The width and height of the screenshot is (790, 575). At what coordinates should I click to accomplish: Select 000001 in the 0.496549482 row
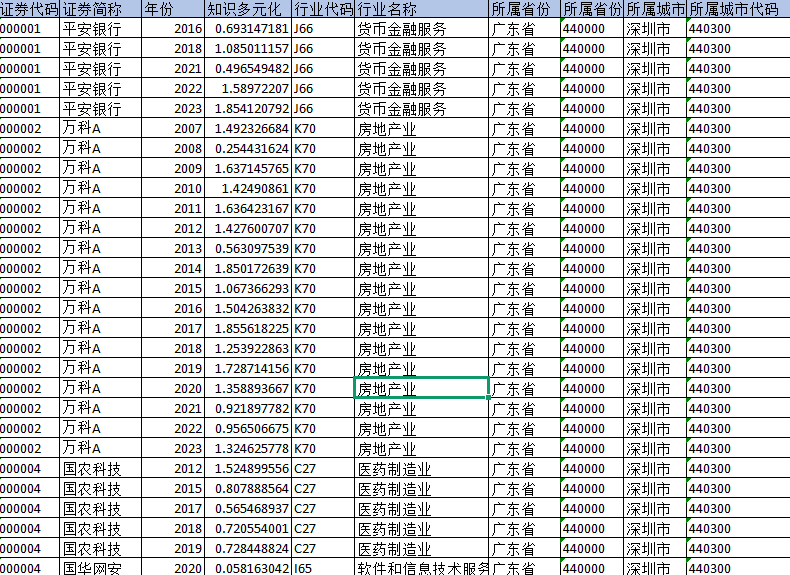click(x=30, y=69)
